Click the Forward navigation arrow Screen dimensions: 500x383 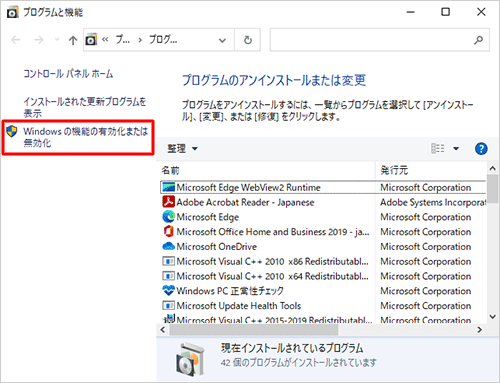[39, 40]
